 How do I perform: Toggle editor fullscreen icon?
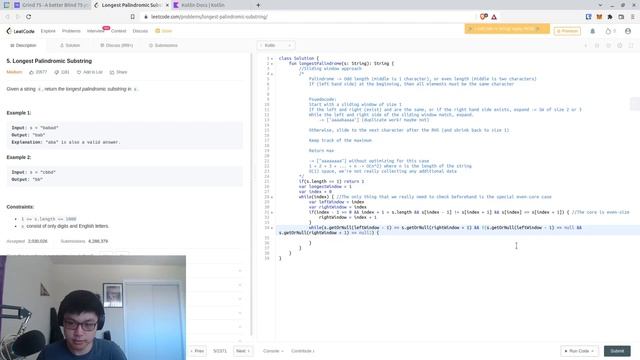tap(631, 45)
